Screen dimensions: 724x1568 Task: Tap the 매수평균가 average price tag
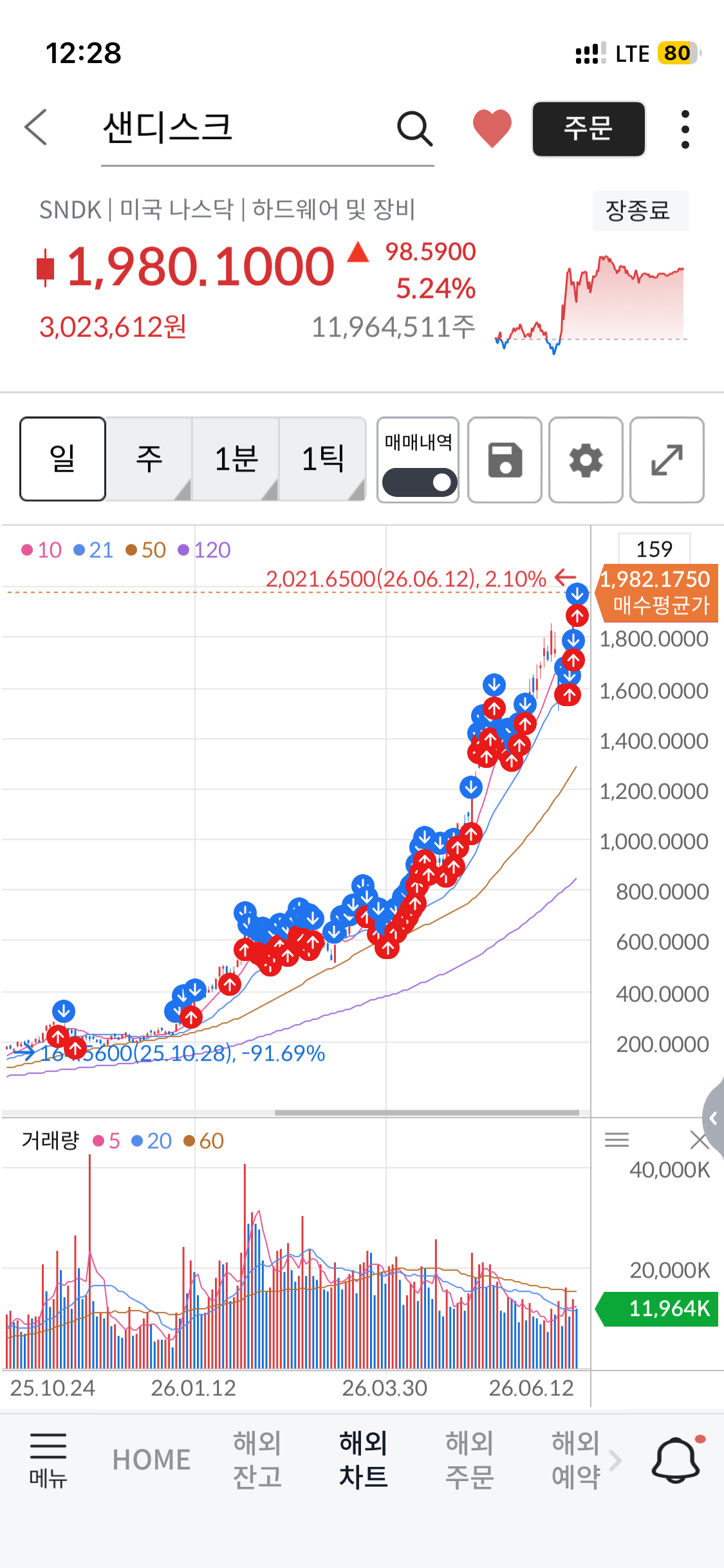(x=658, y=593)
